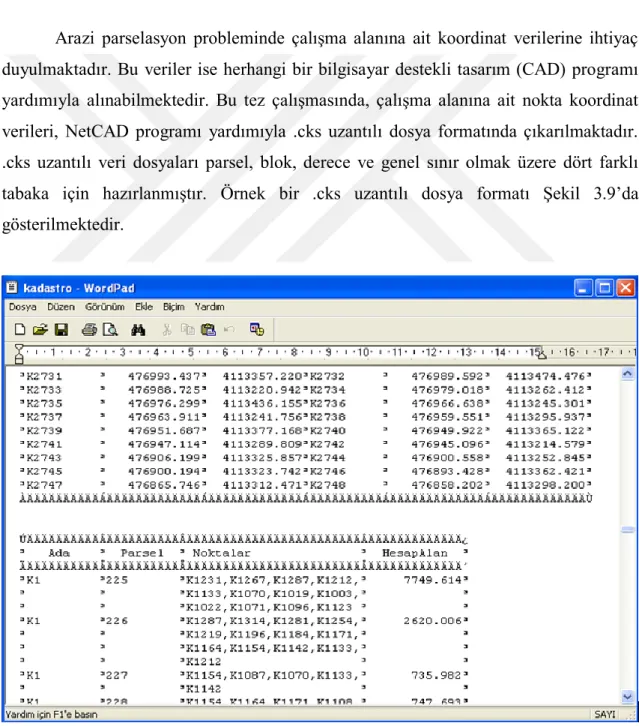Click the left indent marker on the ruler

pos(19,354)
